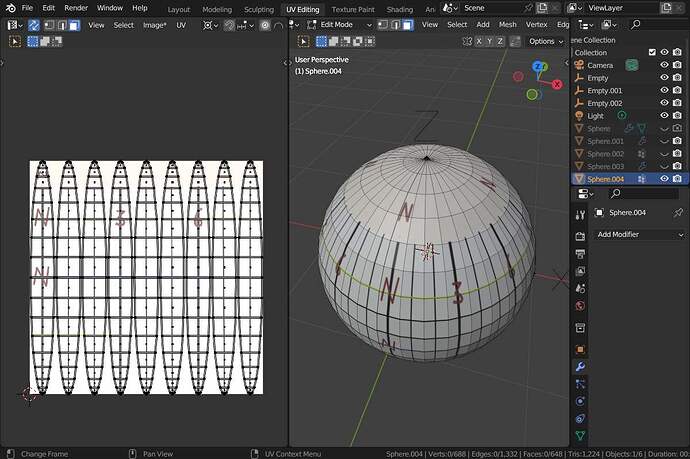Screen dimensions: 690x459
Task: Open the UV menu in UV editor
Action: (181, 25)
